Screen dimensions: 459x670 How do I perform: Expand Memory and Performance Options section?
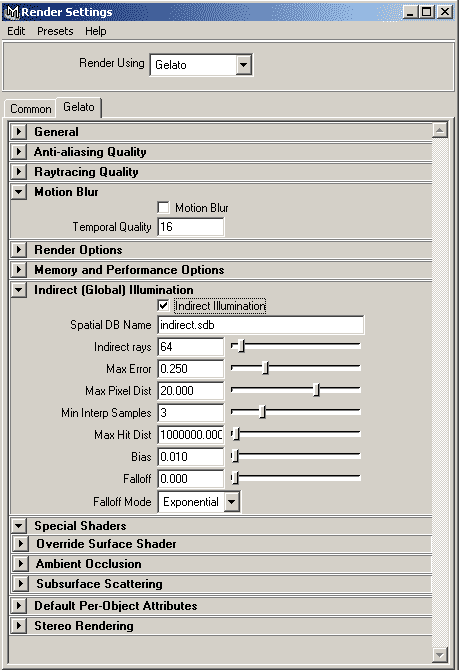tap(18, 270)
